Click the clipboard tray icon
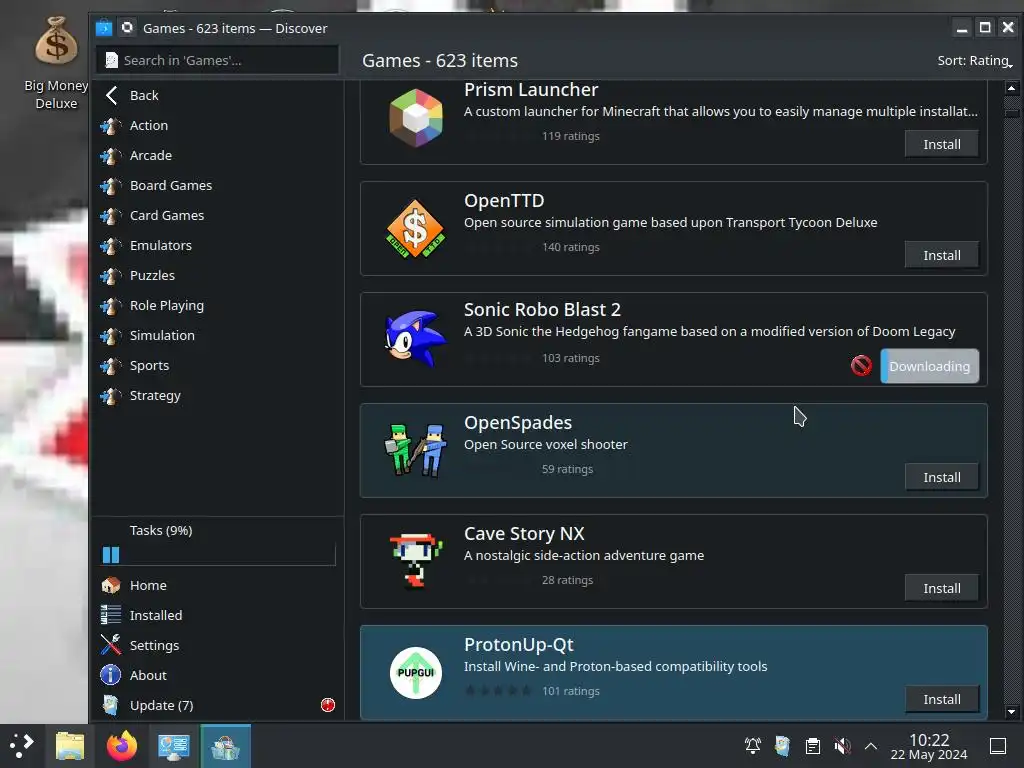 812,745
